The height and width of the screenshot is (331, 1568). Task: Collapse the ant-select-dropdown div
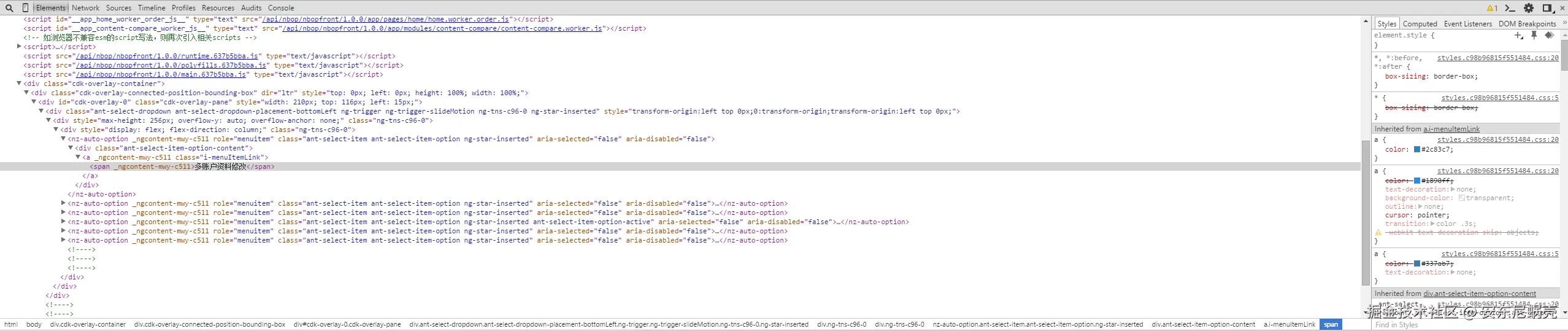tap(41, 111)
